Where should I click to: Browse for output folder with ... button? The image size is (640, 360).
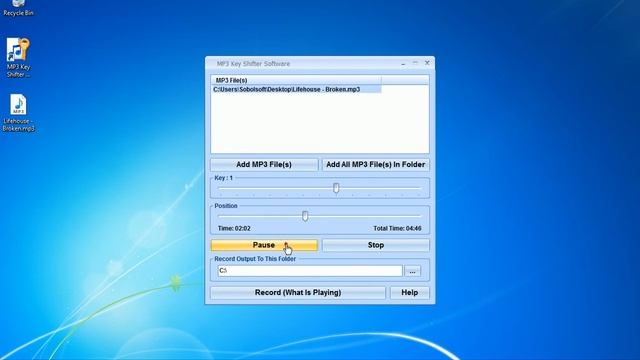pyautogui.click(x=412, y=271)
